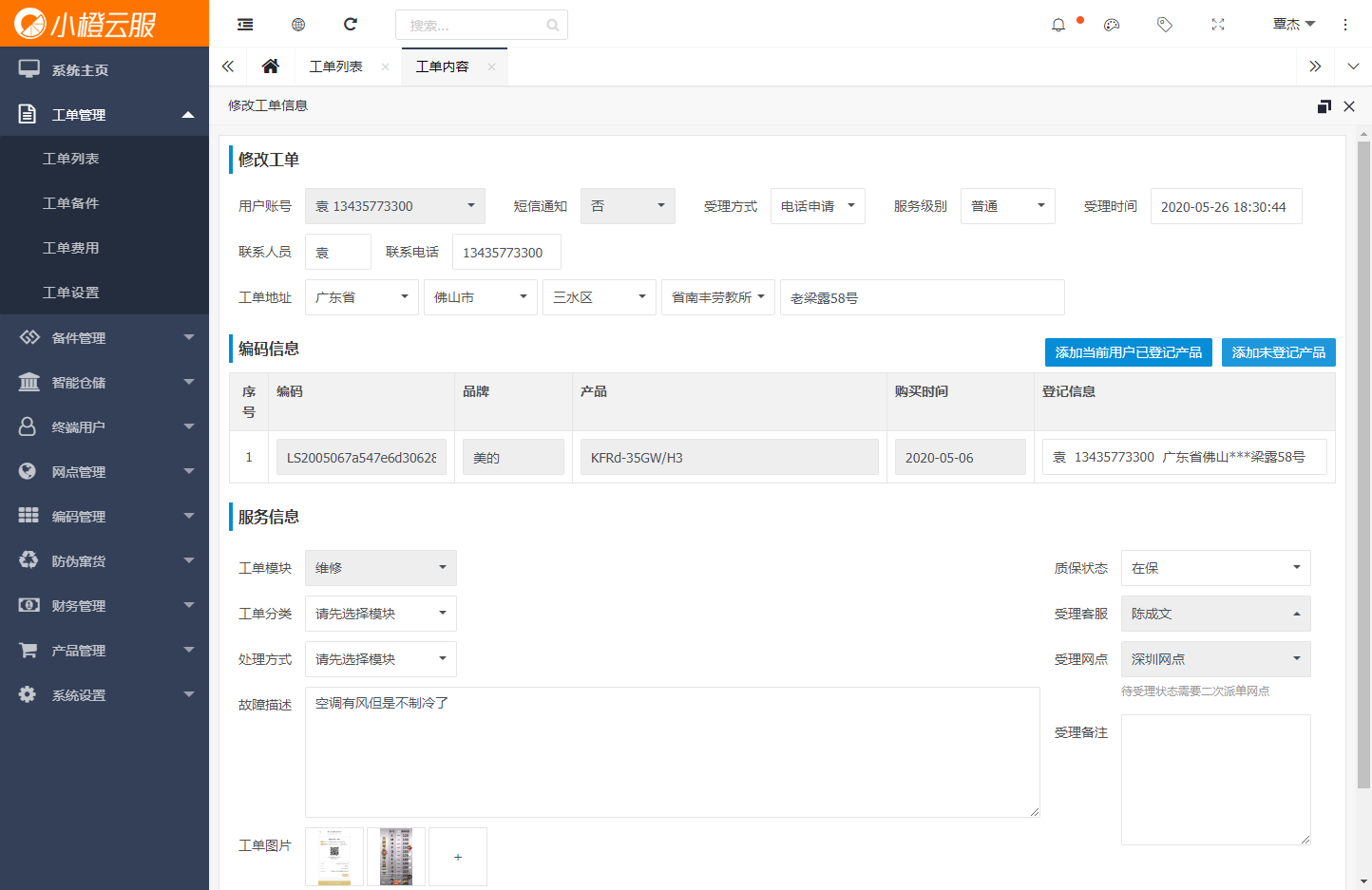Viewport: 1372px width, 890px height.
Task: Click the home tab icon
Action: click(271, 66)
